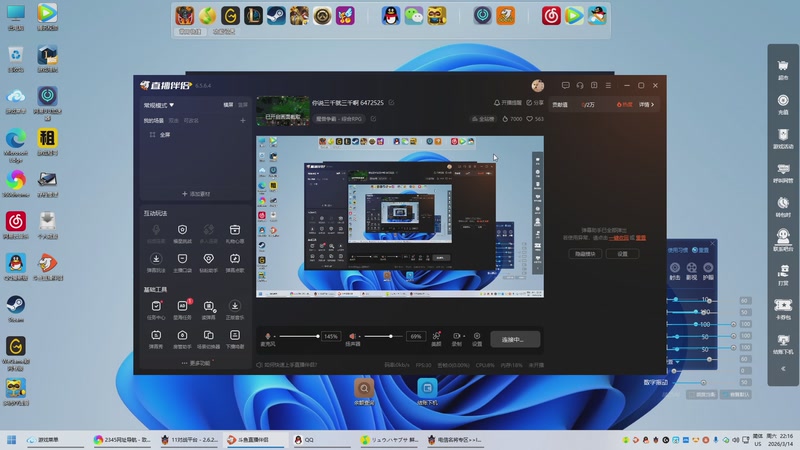
Task: Click the 一键修复 repair link
Action: pos(618,238)
